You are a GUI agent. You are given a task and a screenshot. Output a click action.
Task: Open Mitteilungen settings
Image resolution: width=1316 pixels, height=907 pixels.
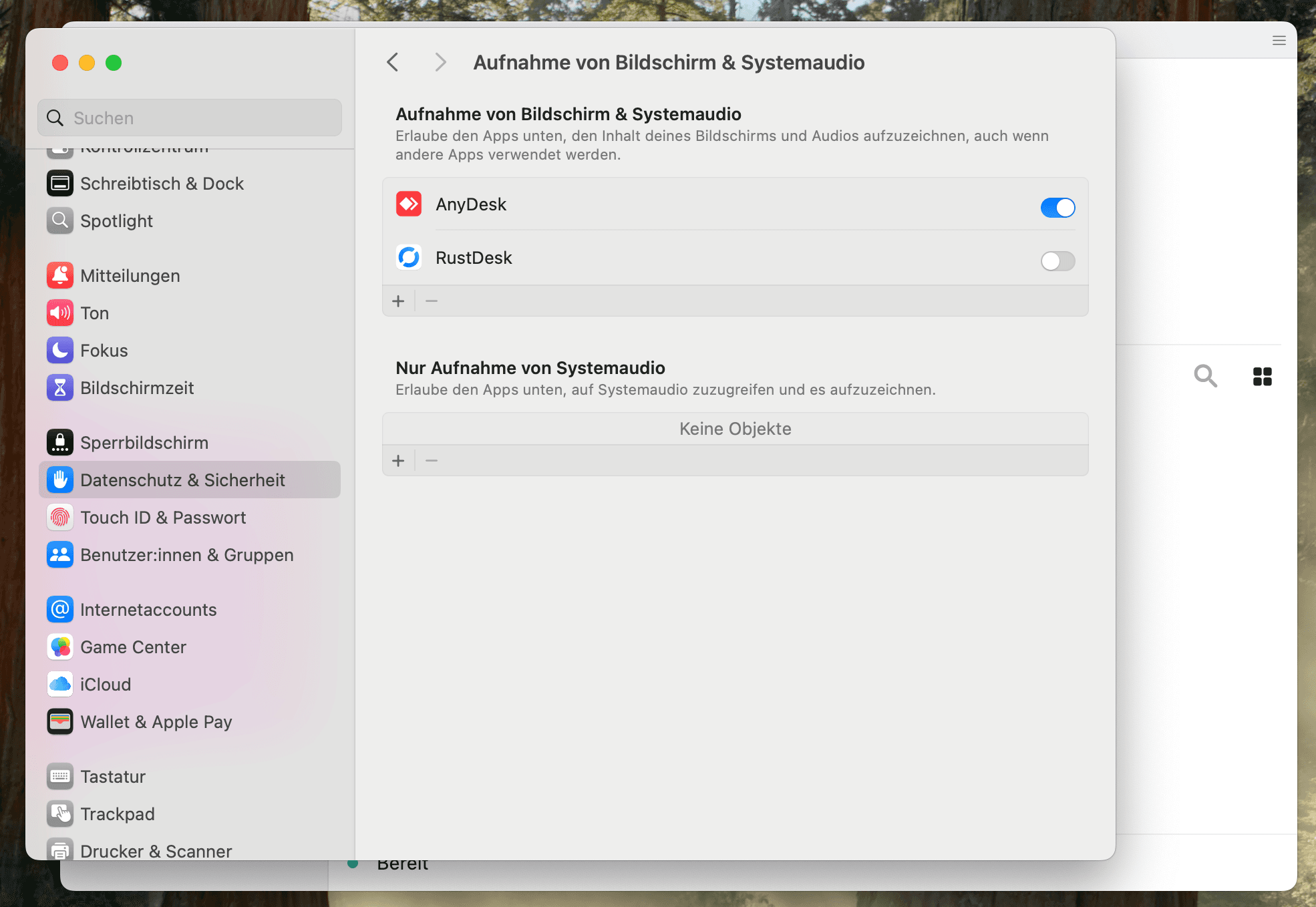click(190, 275)
